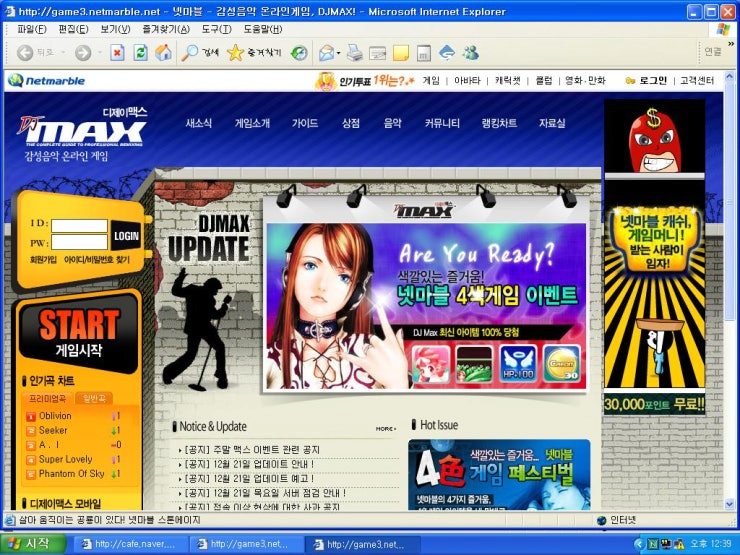
Task: Click the Super Lovely song in chart
Action: click(x=66, y=459)
